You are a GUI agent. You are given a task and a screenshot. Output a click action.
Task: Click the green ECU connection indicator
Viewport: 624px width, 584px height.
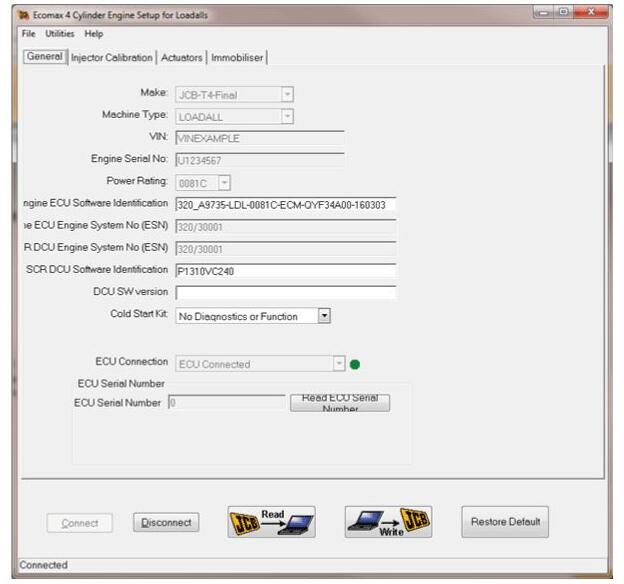tap(355, 364)
